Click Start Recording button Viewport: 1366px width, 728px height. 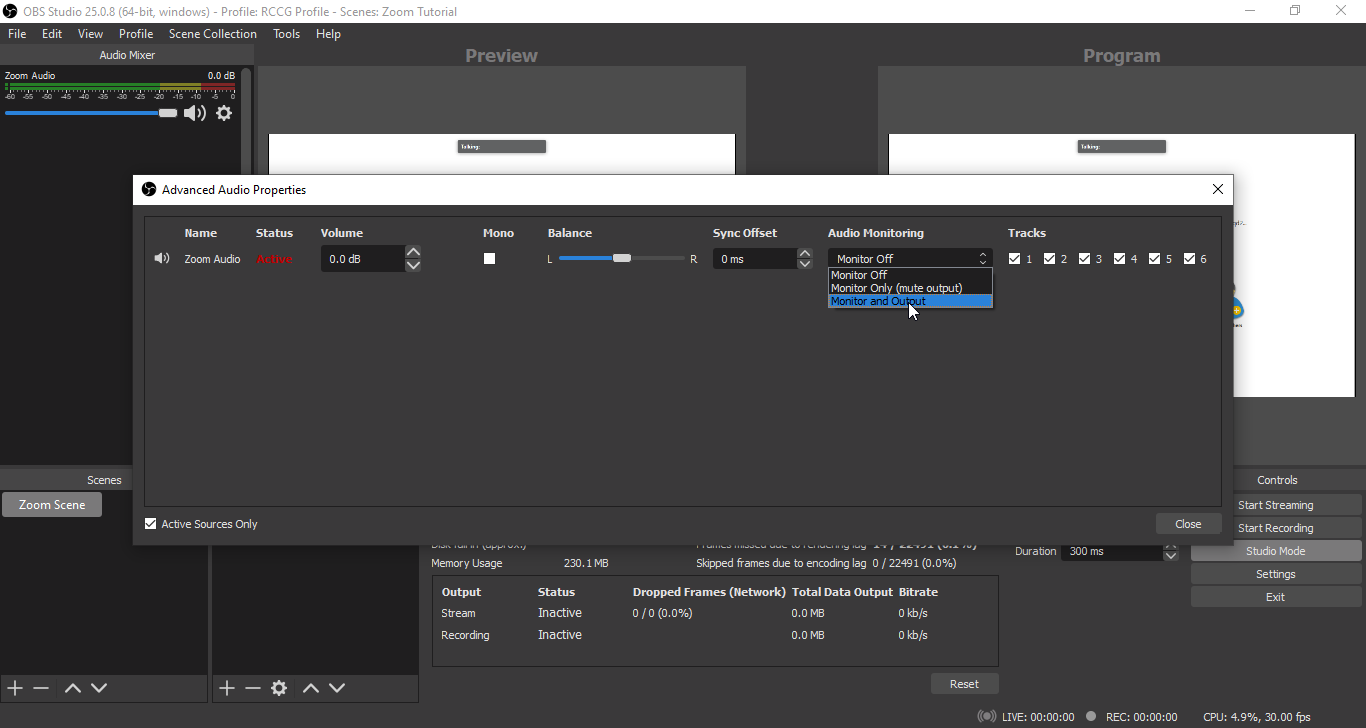pyautogui.click(x=1276, y=528)
